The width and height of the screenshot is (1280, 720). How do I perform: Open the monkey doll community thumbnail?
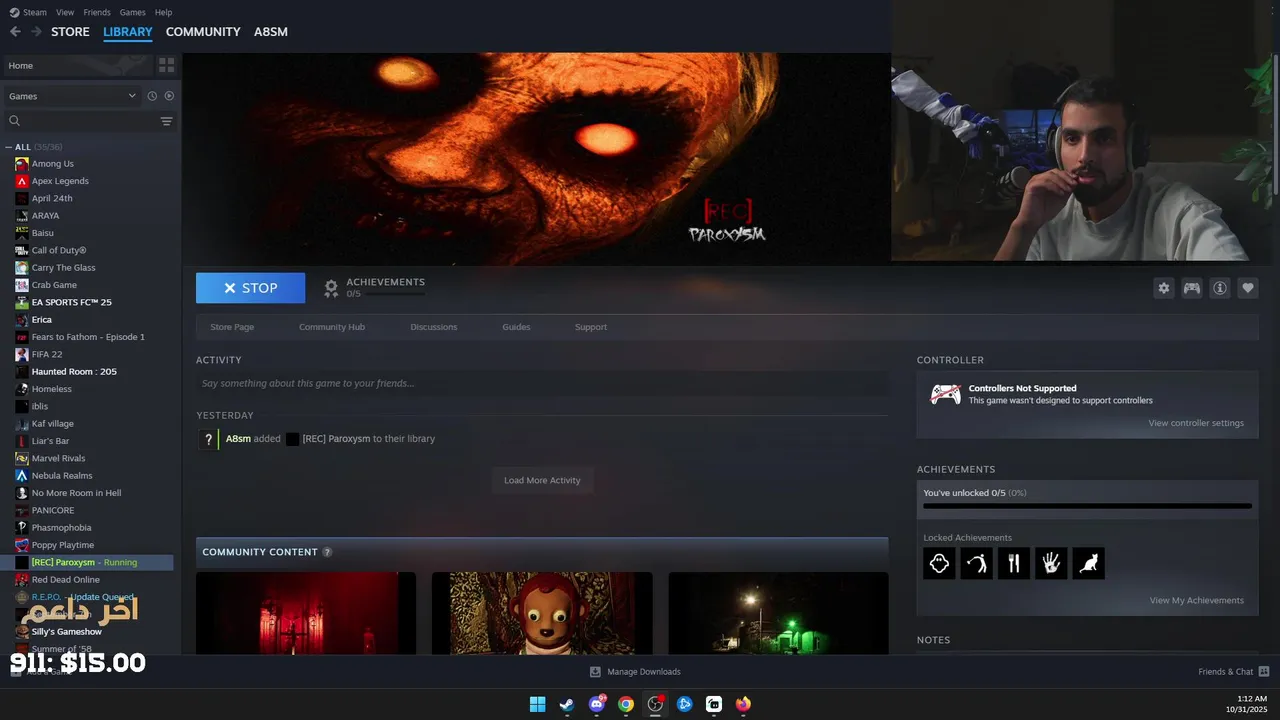pos(542,613)
